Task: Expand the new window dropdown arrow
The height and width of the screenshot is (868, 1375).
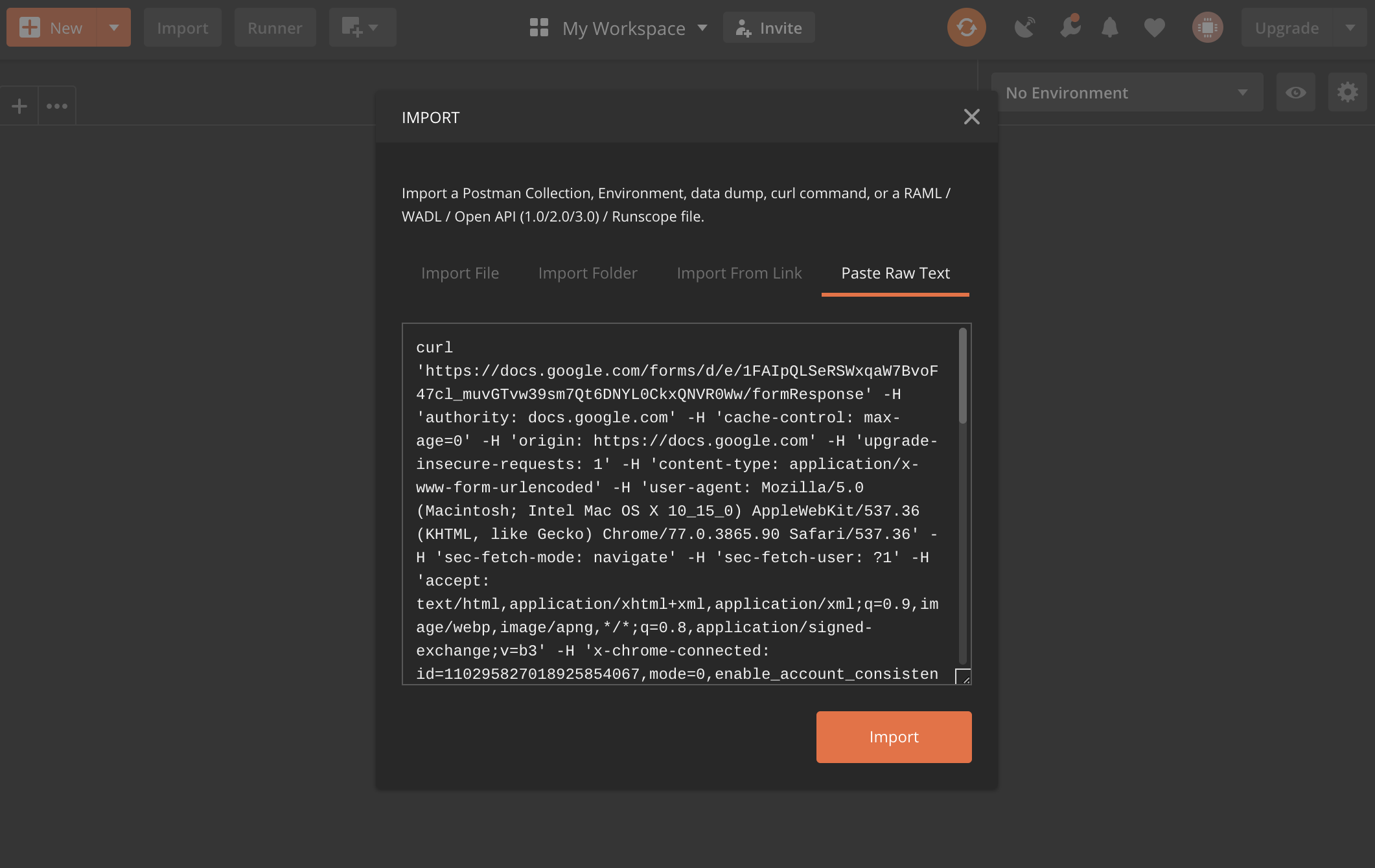Action: click(374, 28)
